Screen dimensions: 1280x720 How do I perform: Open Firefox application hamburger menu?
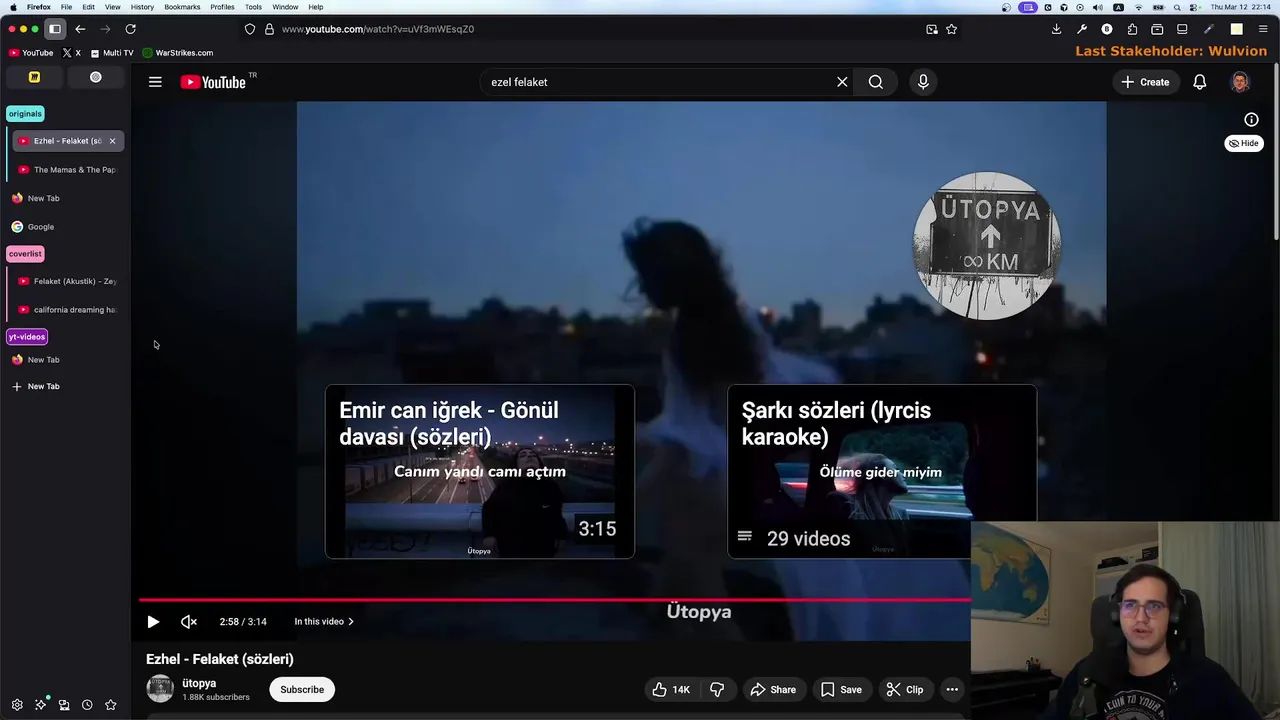pyautogui.click(x=1261, y=29)
